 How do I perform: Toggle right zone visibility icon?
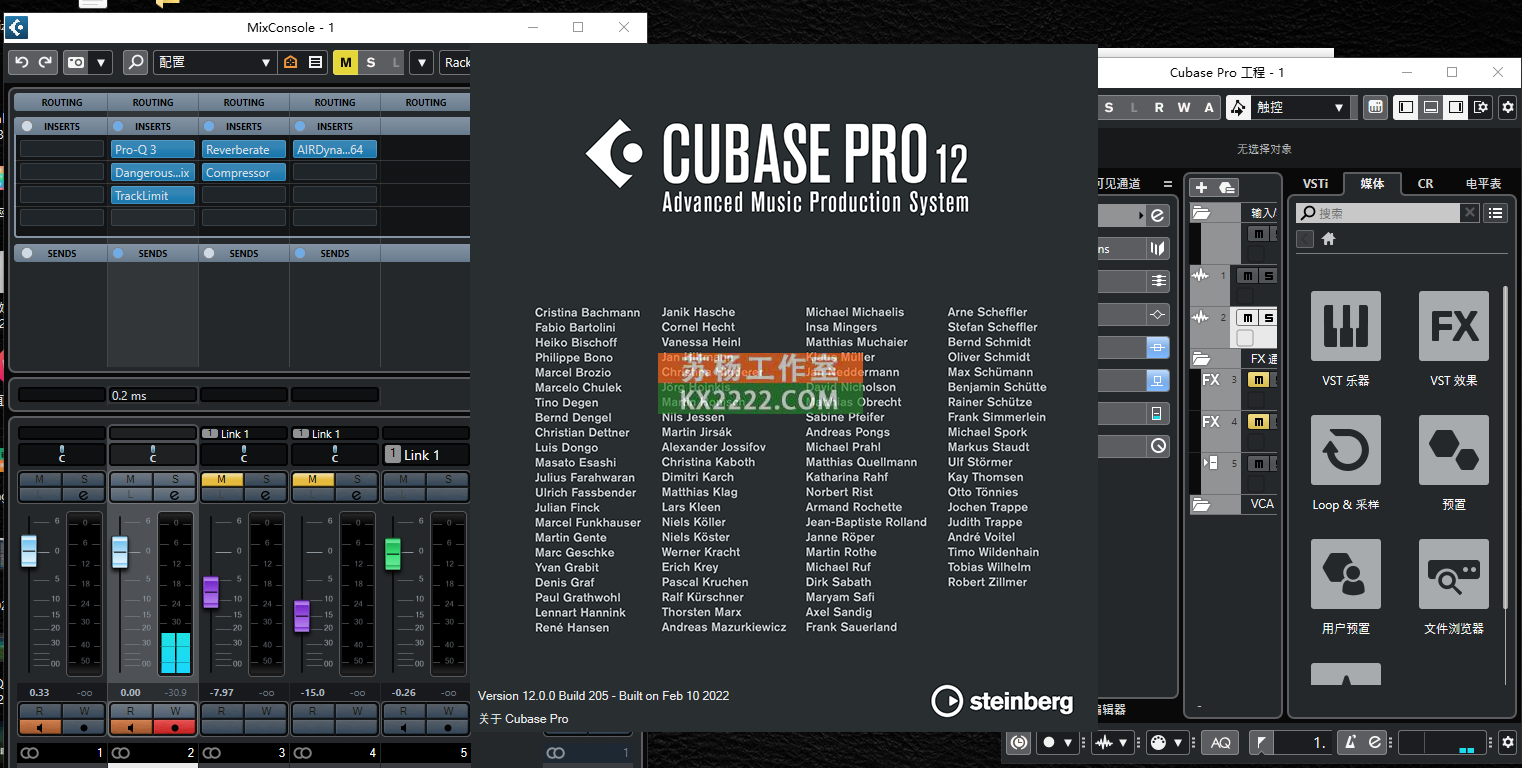coord(1456,107)
